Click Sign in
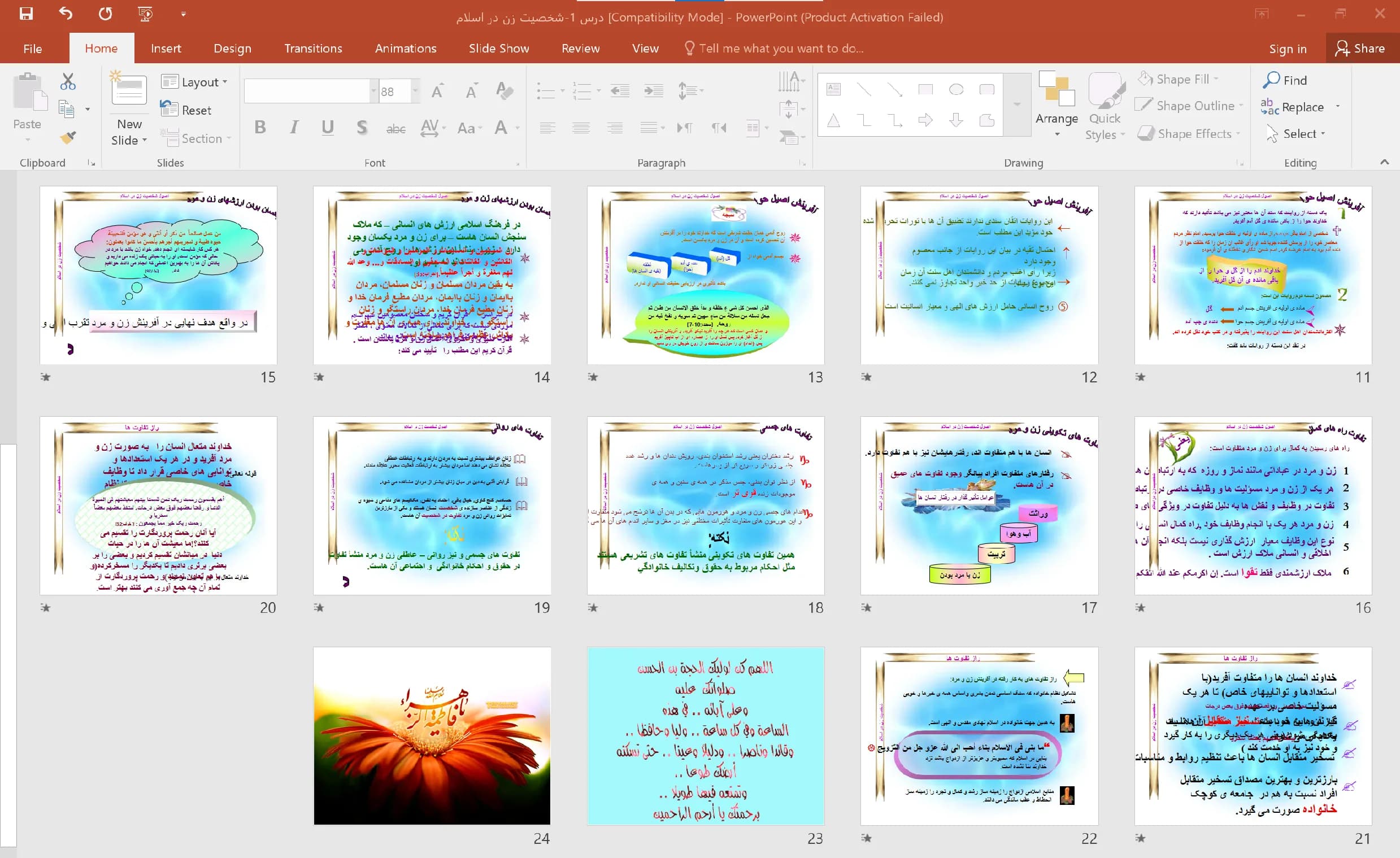The width and height of the screenshot is (1400, 858). pos(1288,49)
